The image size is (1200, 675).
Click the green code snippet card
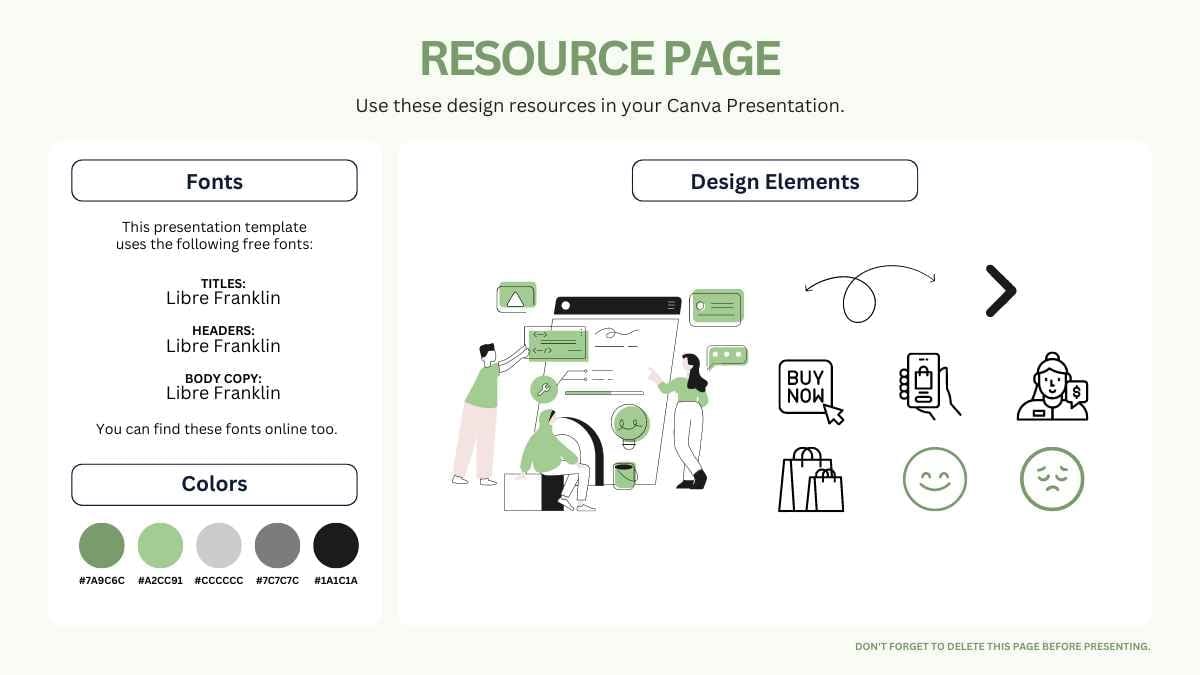(x=556, y=345)
